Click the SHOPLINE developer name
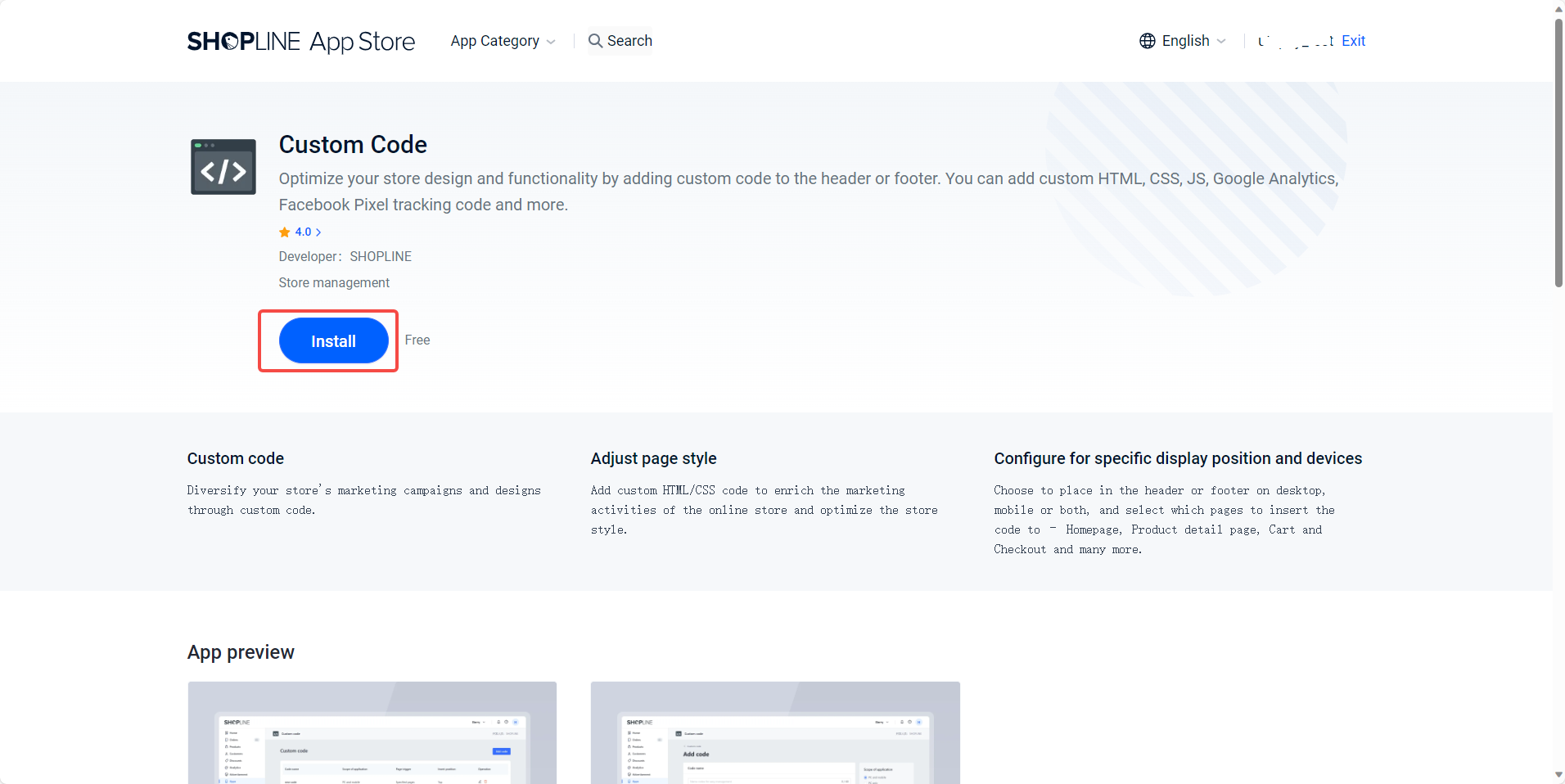The width and height of the screenshot is (1565, 784). tap(381, 256)
